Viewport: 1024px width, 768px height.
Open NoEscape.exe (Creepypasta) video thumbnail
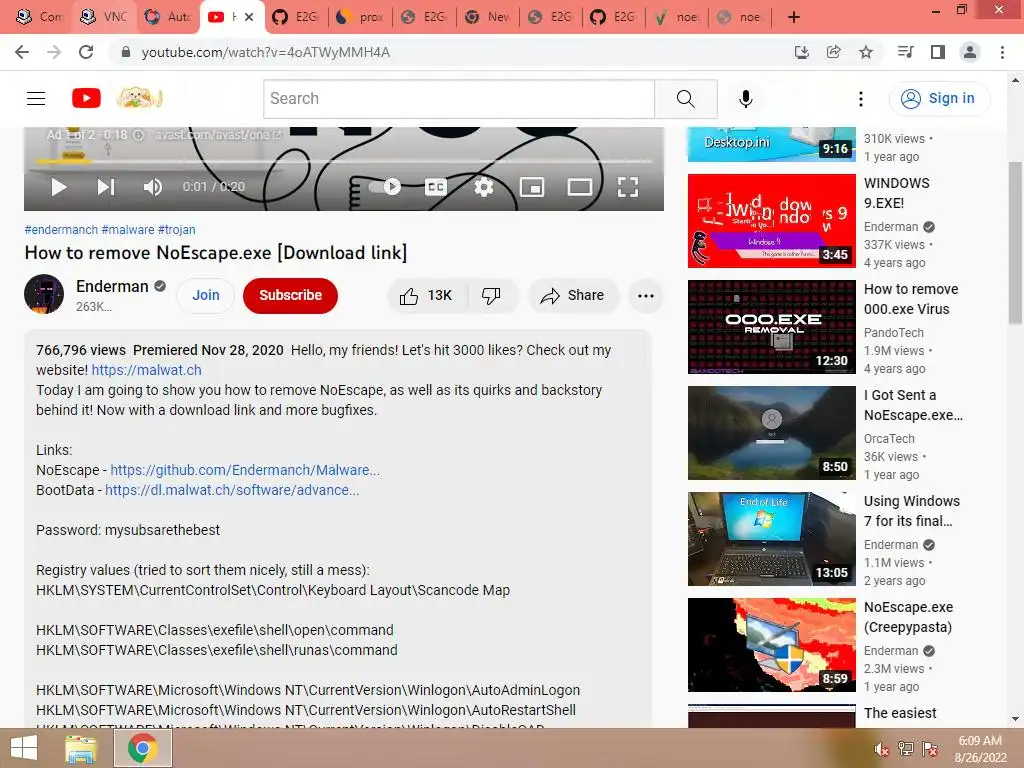click(771, 645)
